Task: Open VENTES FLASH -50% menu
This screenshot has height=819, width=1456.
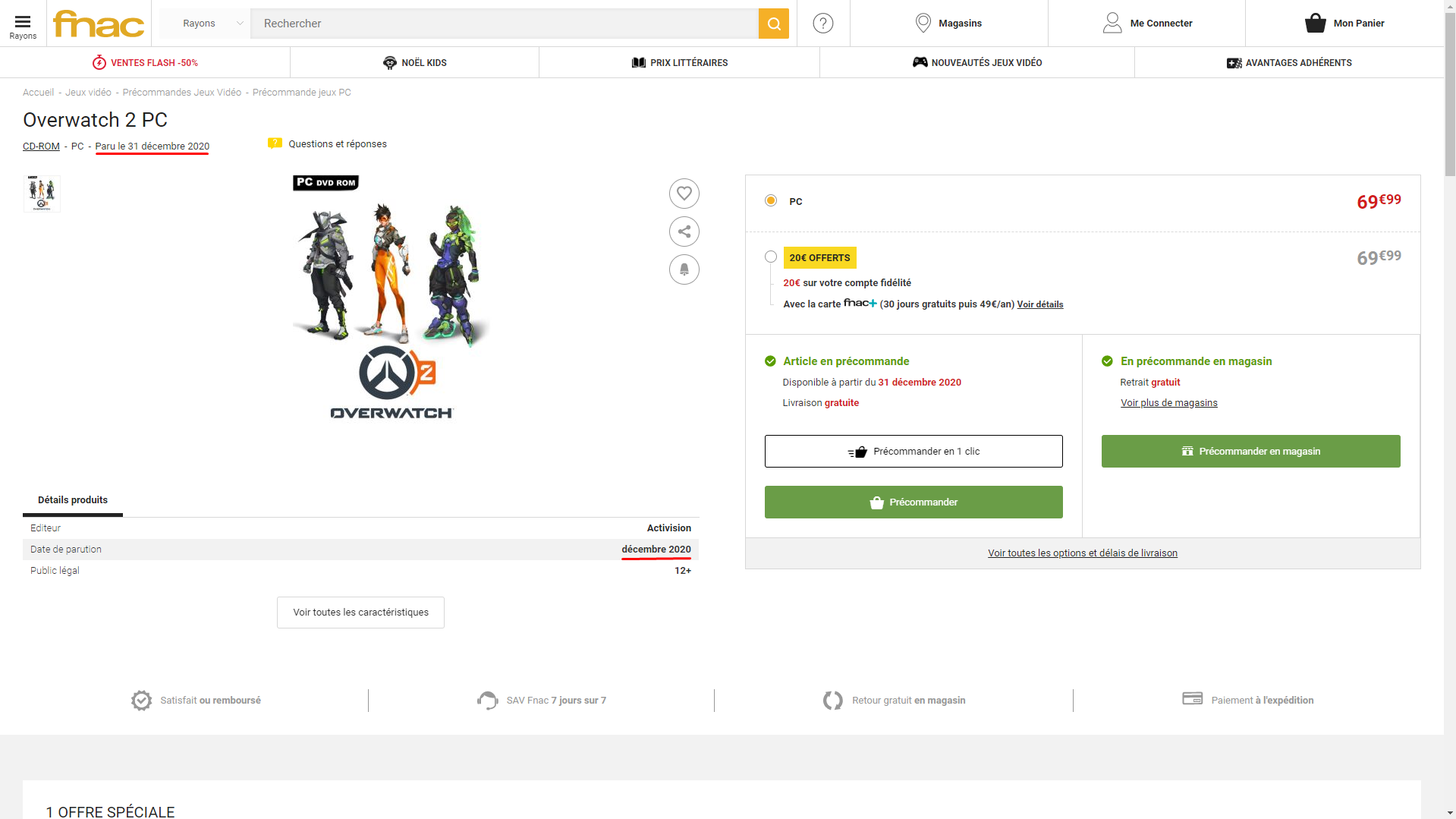Action: pyautogui.click(x=145, y=62)
